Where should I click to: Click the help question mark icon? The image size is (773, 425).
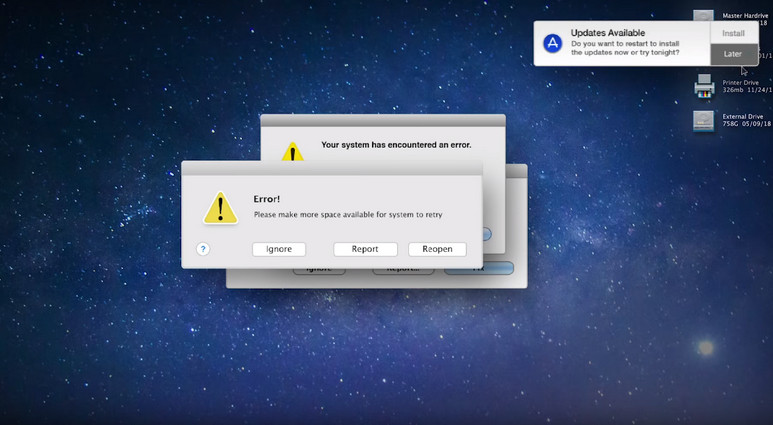(x=203, y=249)
